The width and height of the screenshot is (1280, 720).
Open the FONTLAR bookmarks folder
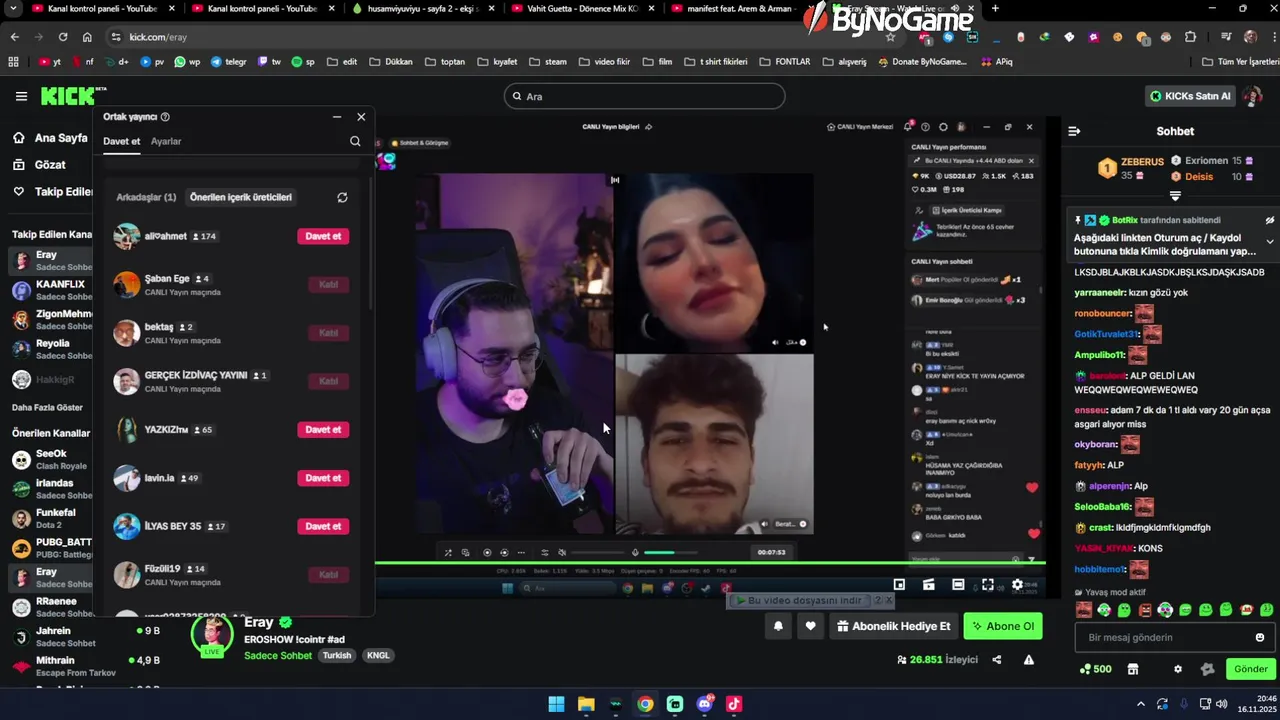(x=785, y=62)
